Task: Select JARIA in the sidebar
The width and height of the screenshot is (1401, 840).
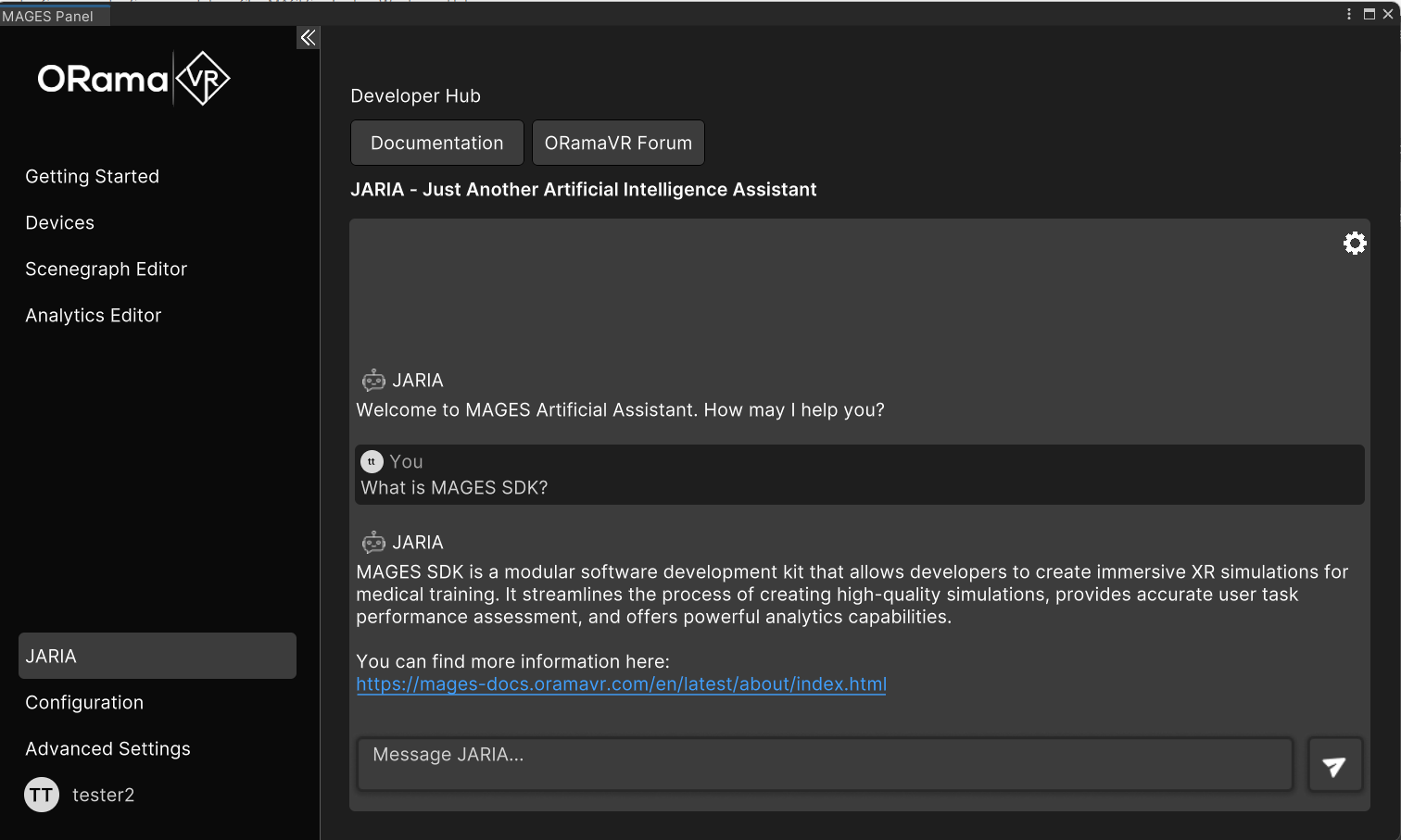Action: [x=158, y=656]
